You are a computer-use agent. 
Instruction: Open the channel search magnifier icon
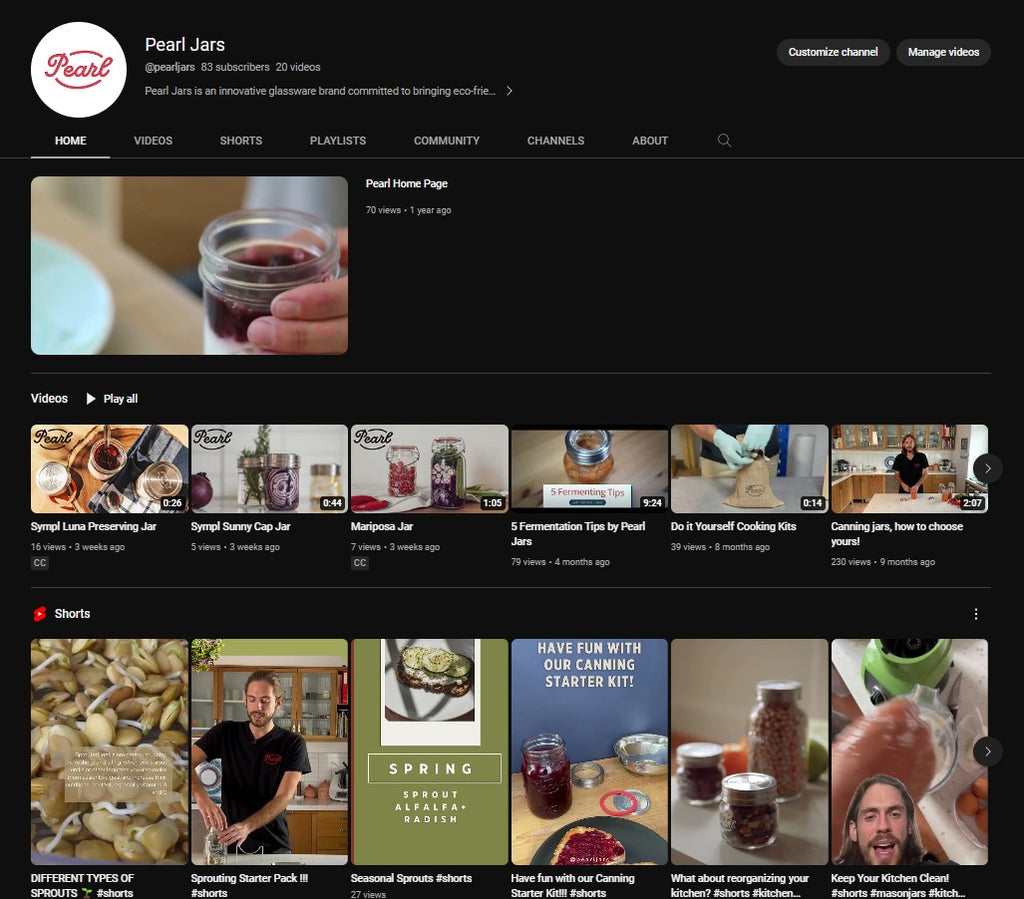pyautogui.click(x=724, y=140)
